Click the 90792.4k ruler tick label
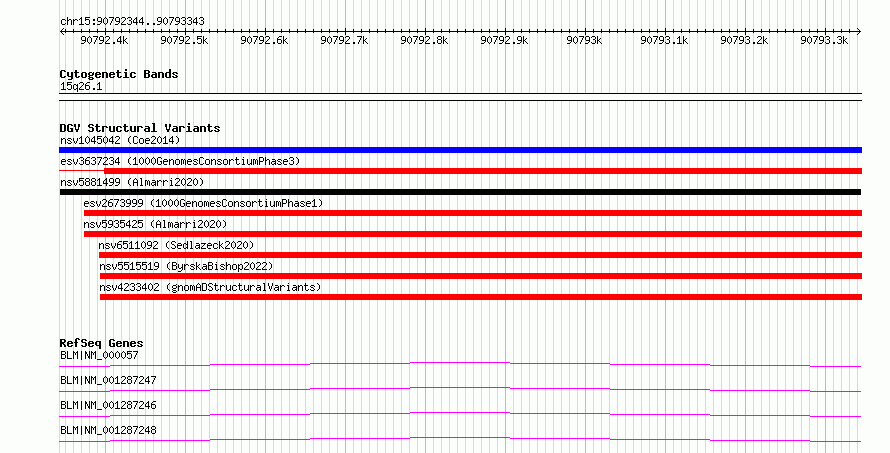890x453 pixels. [x=104, y=40]
